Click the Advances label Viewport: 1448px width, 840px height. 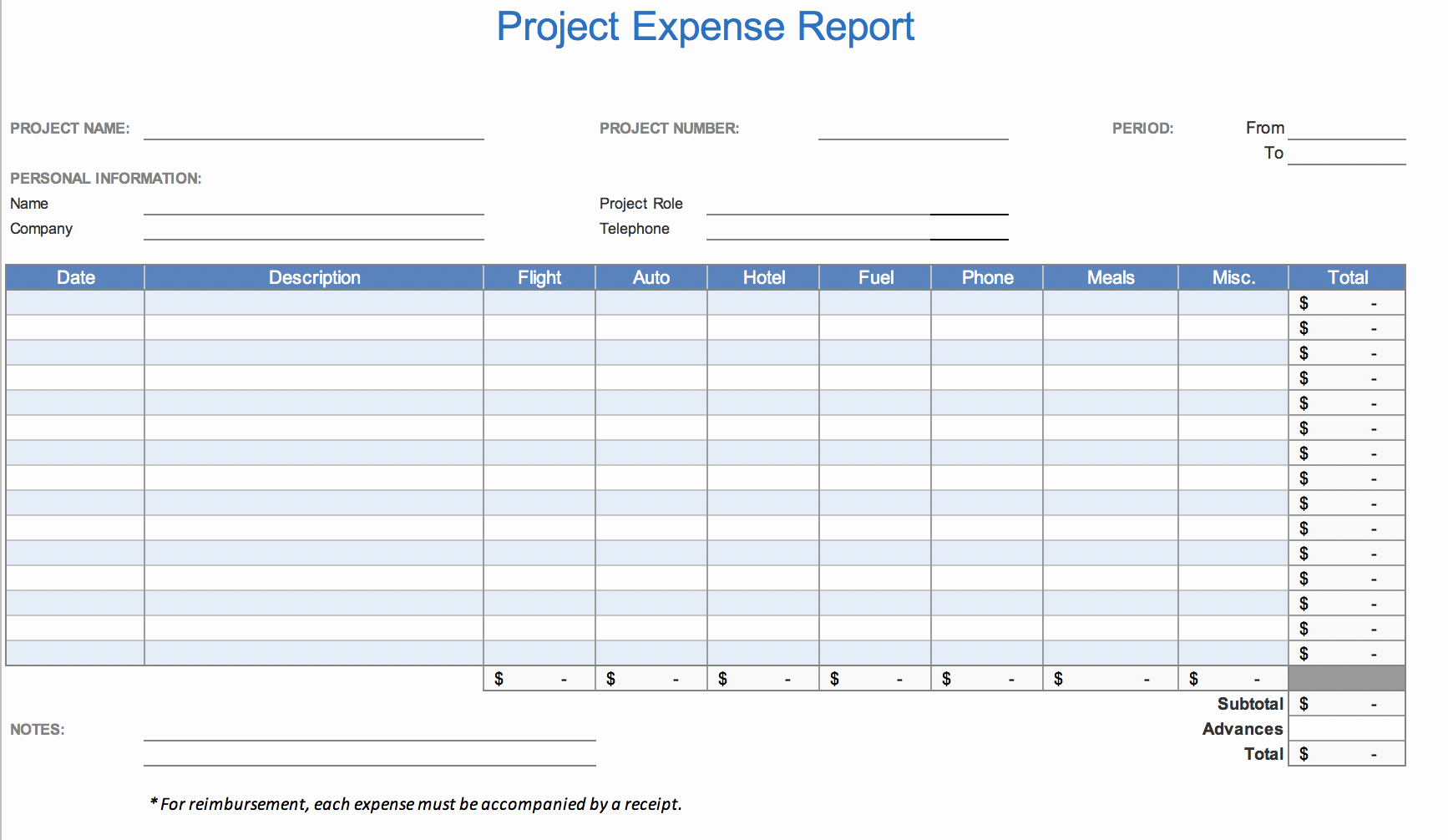coord(1243,729)
